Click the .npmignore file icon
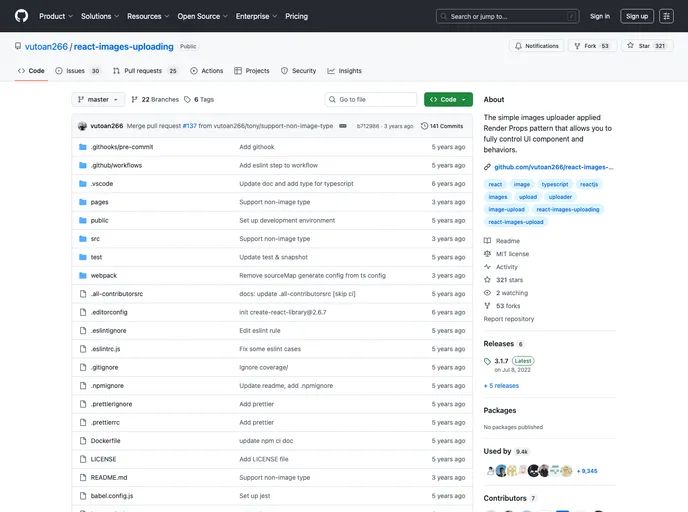This screenshot has height=512, width=688. 82,386
